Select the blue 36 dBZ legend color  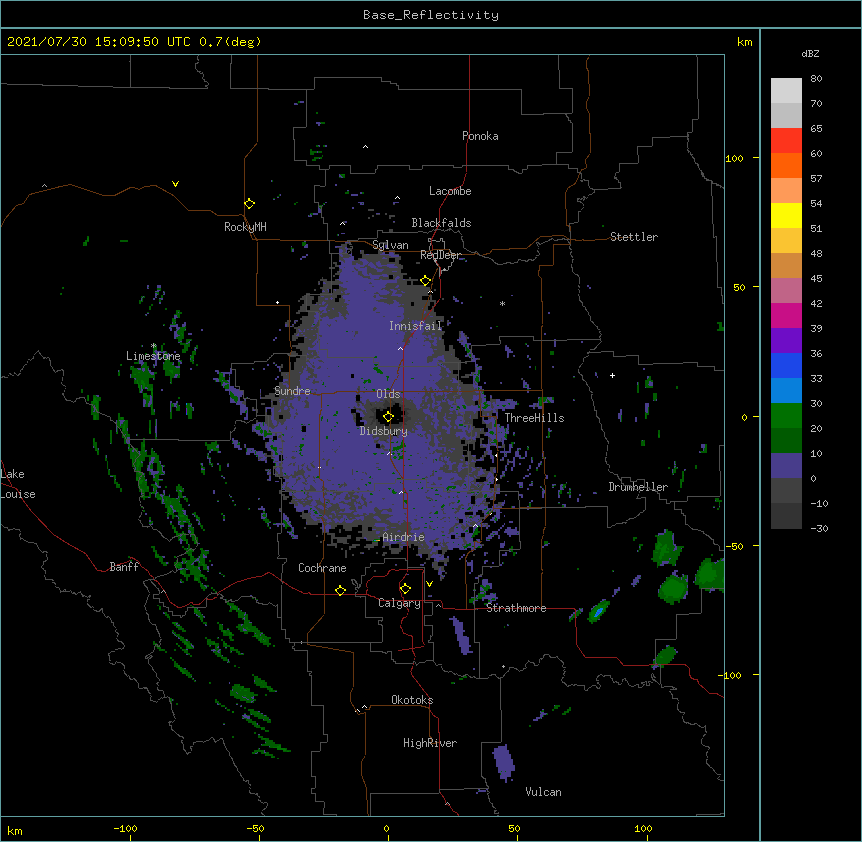[786, 365]
